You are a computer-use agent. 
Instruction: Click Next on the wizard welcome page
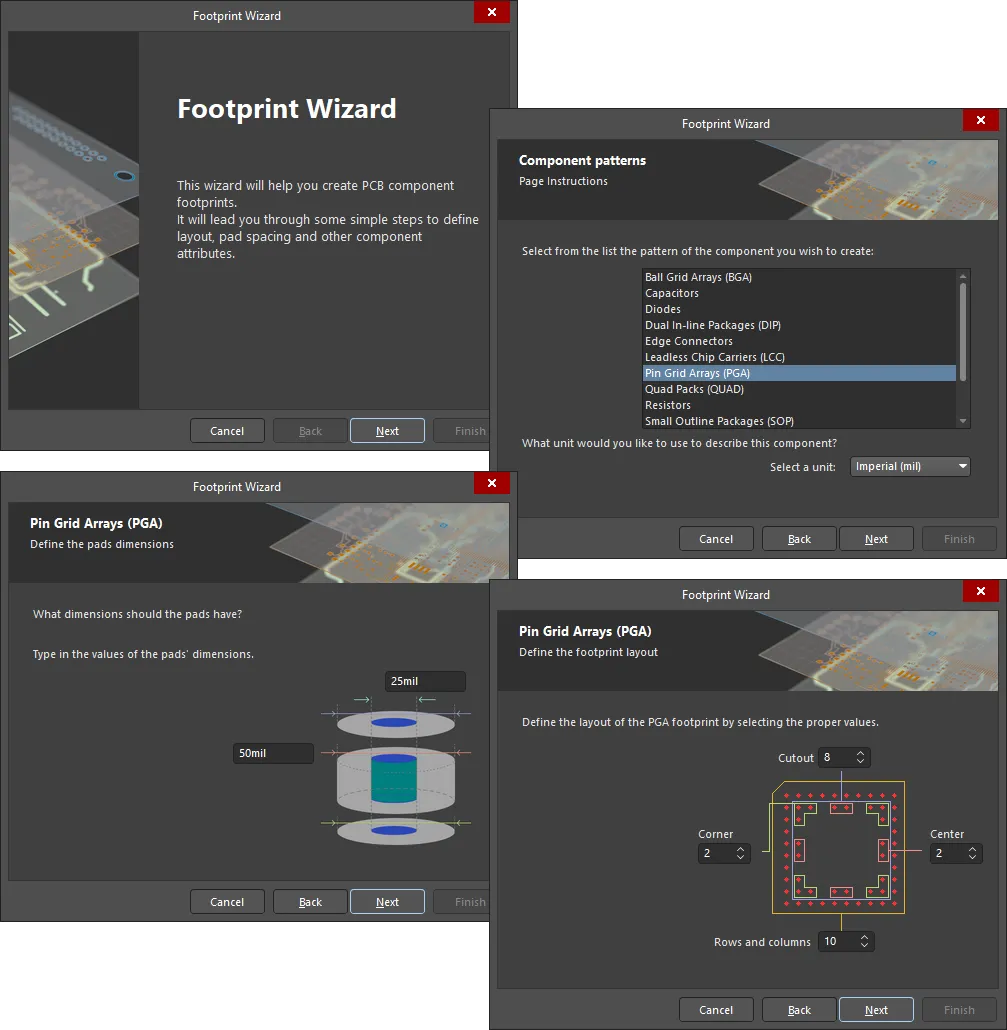point(387,431)
